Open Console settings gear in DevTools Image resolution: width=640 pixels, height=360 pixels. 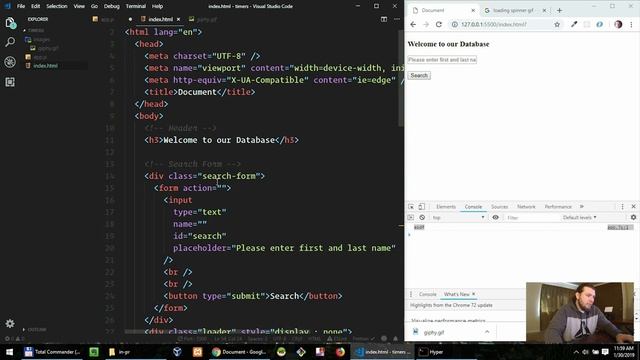point(633,218)
